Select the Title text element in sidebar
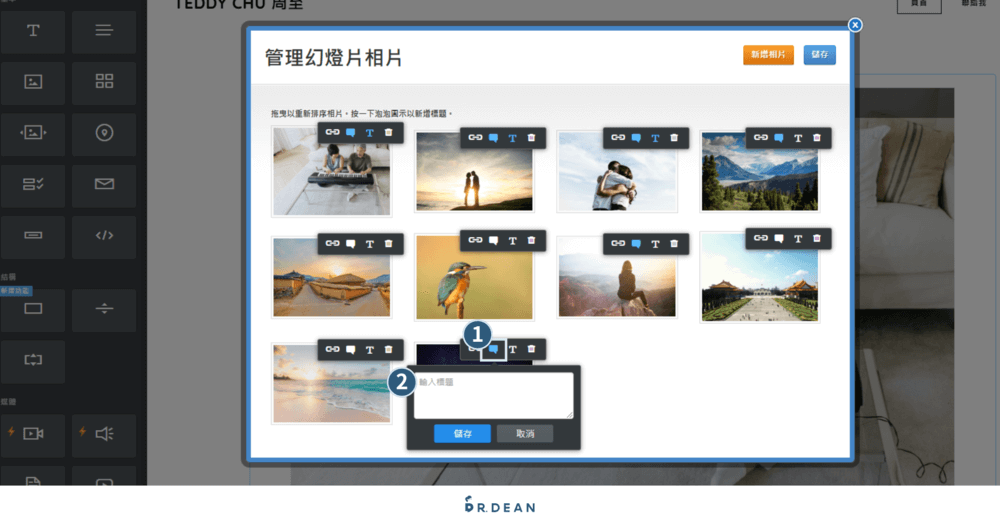This screenshot has width=1000, height=521. [x=33, y=31]
